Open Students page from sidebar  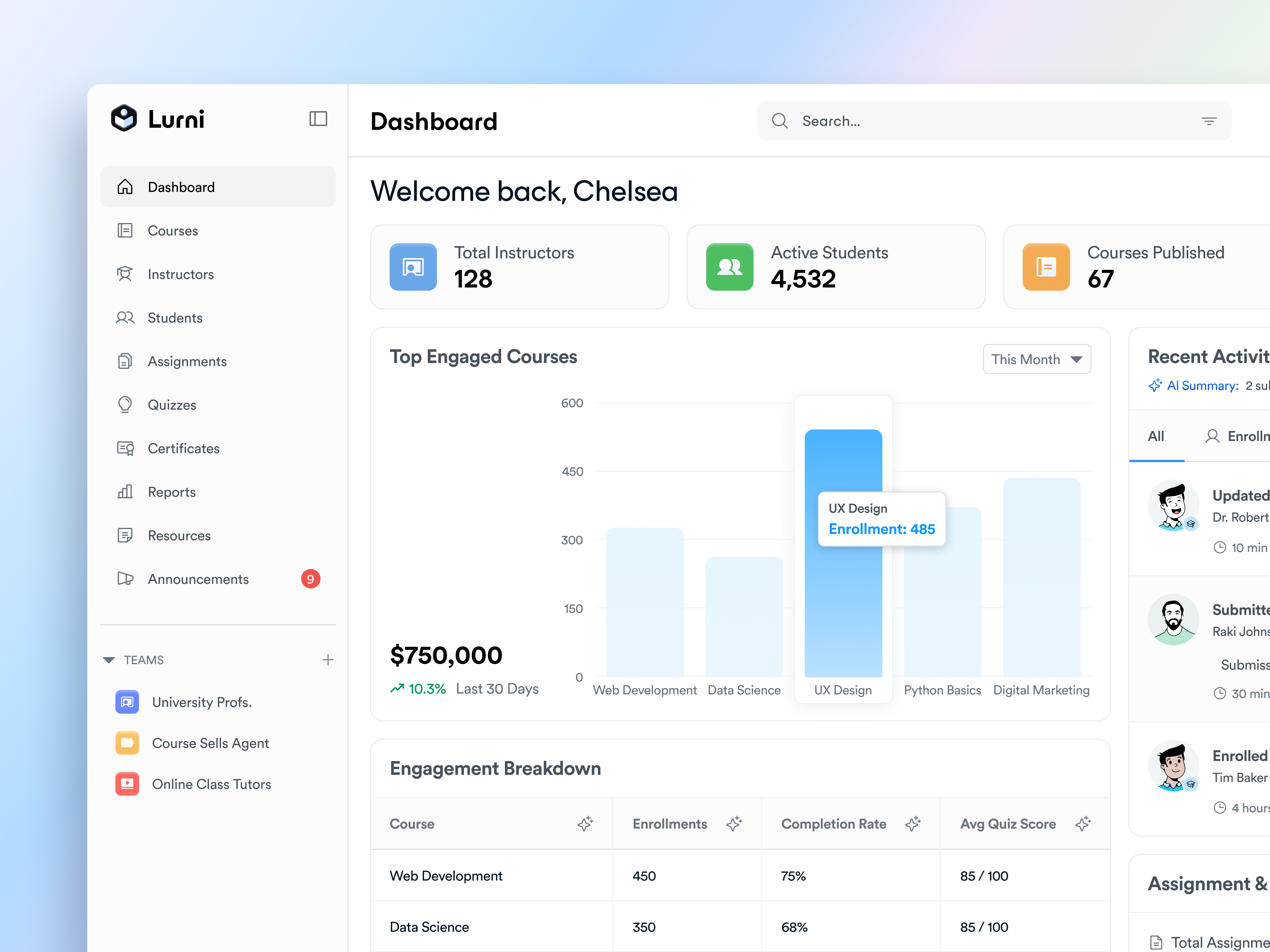(x=217, y=318)
